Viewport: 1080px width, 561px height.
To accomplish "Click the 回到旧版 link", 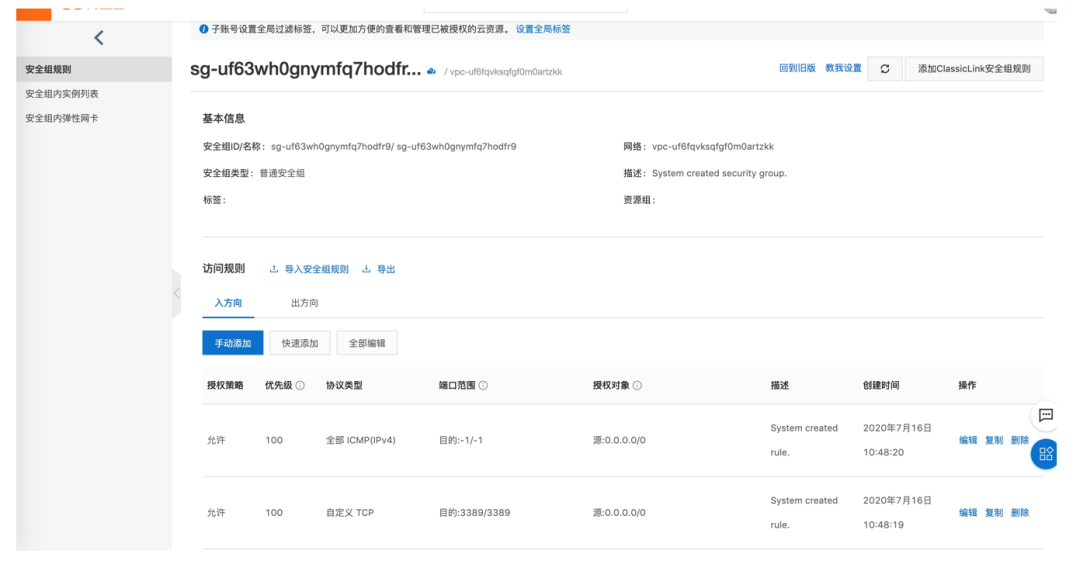I will [x=797, y=68].
